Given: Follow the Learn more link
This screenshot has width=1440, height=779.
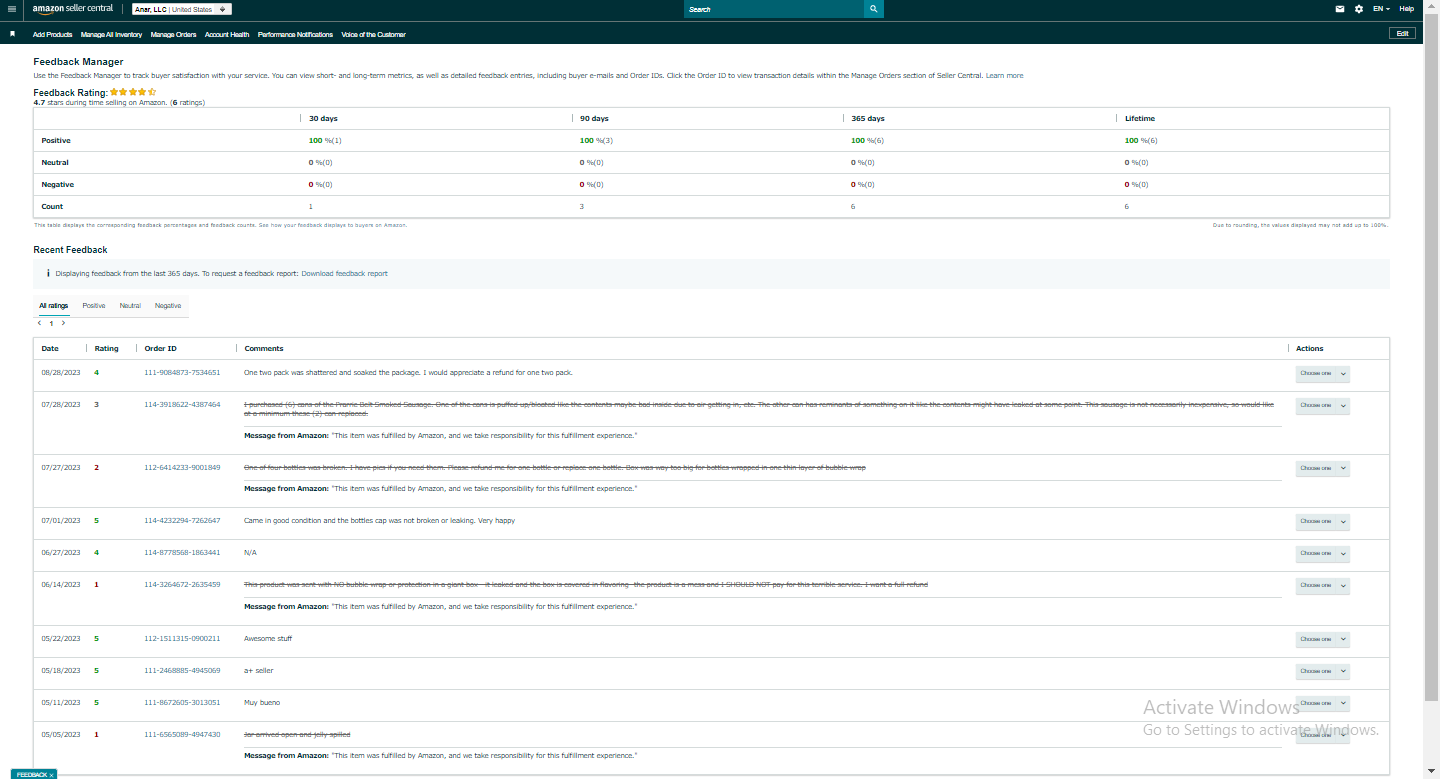Looking at the screenshot, I should pos(1004,76).
